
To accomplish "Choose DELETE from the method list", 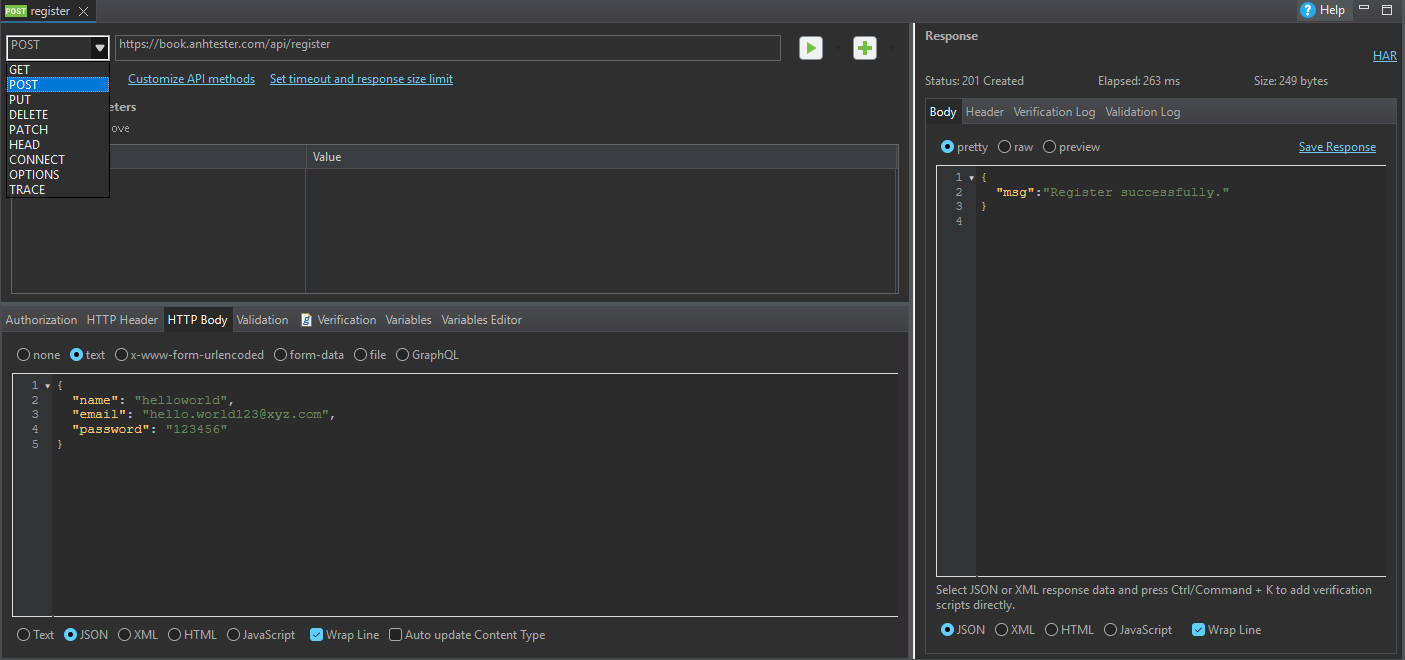I will pos(29,115).
